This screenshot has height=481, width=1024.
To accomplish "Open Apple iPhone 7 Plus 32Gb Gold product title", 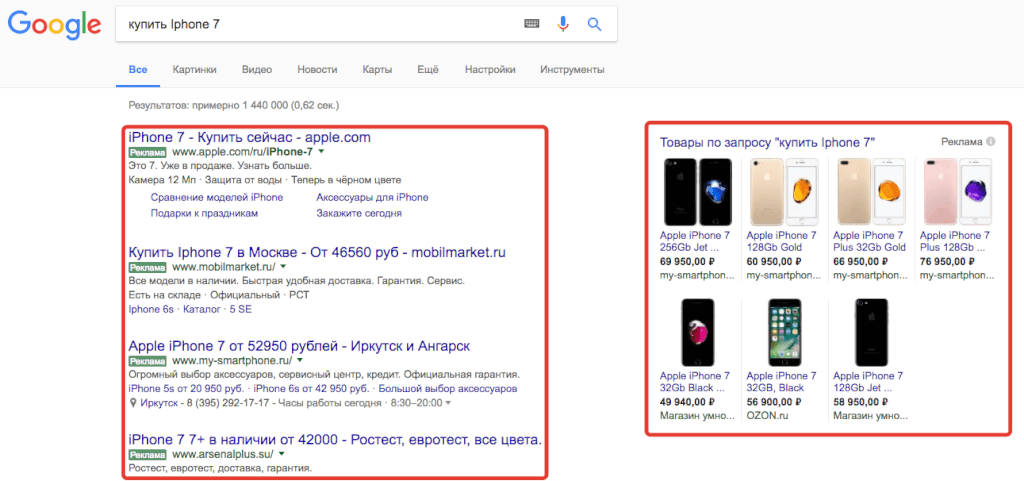I will 869,241.
